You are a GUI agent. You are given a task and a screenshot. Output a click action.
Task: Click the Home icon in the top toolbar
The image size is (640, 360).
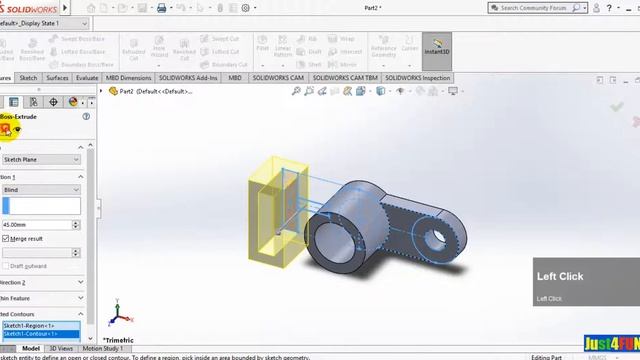(x=91, y=8)
